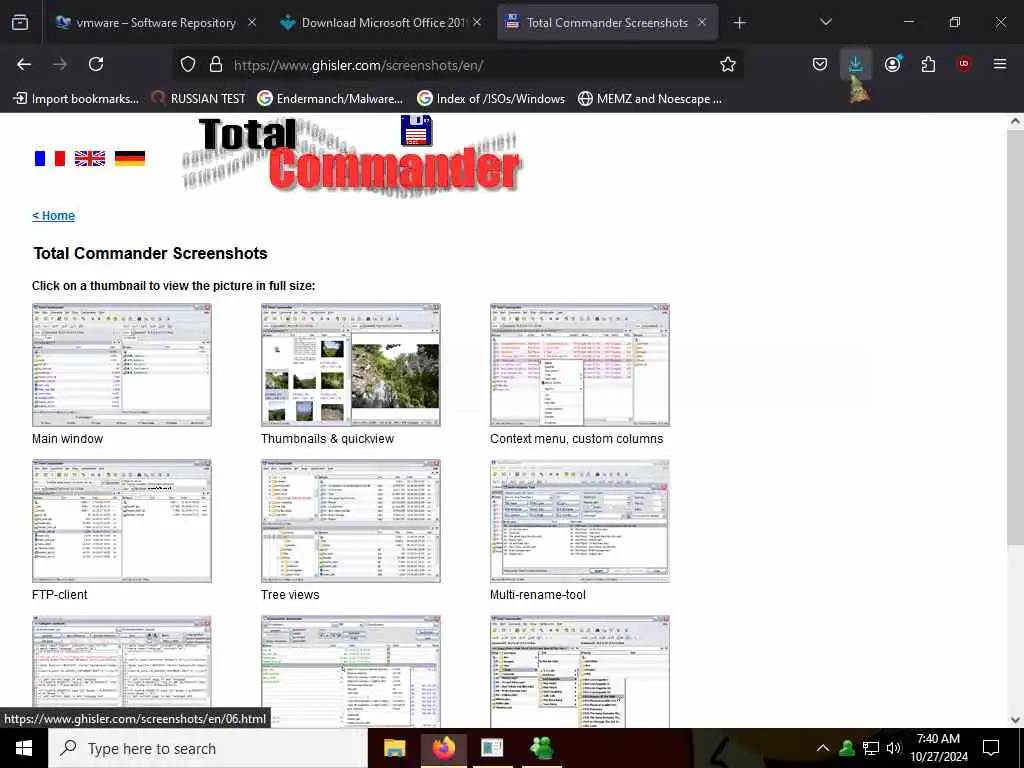
Task: Click scrollbar up arrow
Action: tap(1015, 121)
